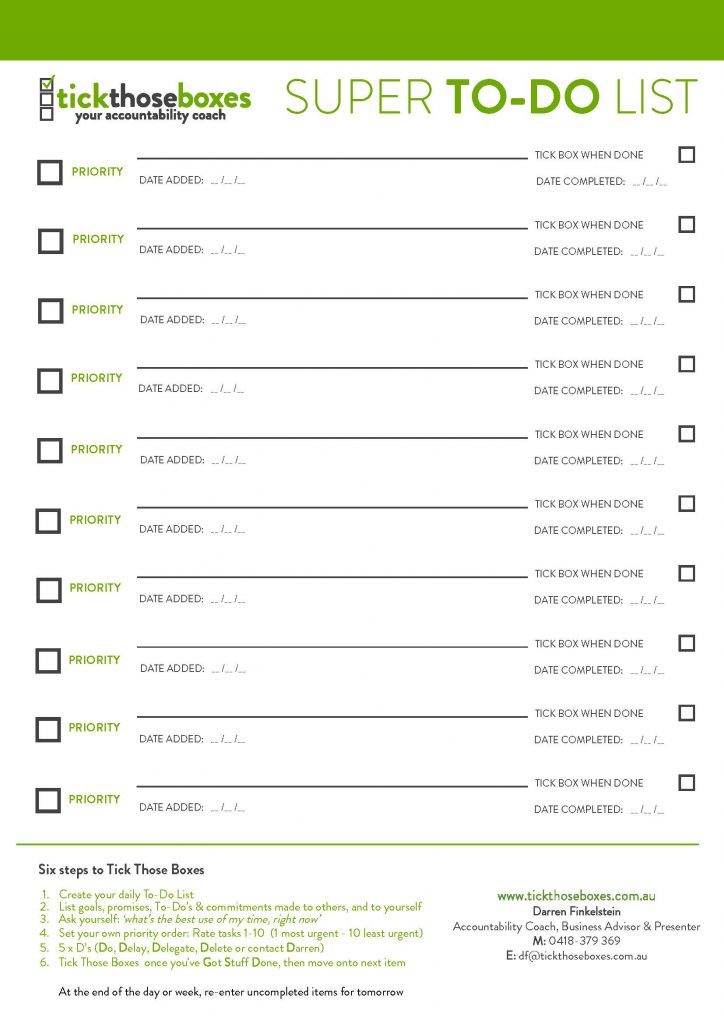Tick the last row's priority checkbox

(x=48, y=801)
